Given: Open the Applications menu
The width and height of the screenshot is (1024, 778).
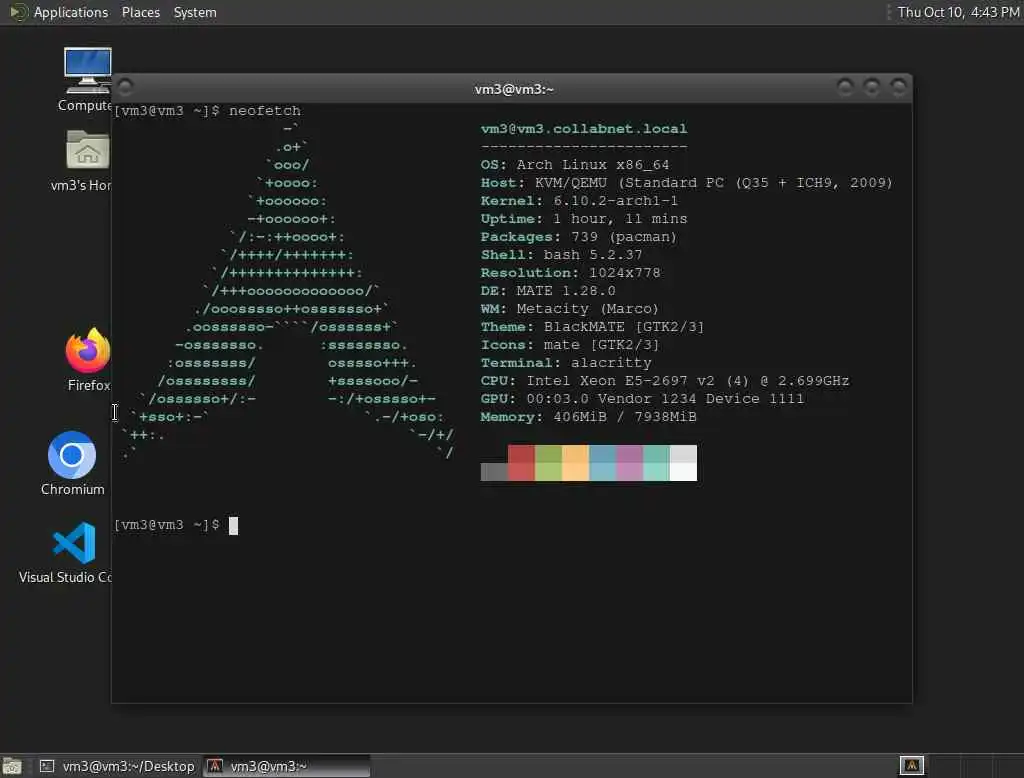Looking at the screenshot, I should tap(71, 12).
